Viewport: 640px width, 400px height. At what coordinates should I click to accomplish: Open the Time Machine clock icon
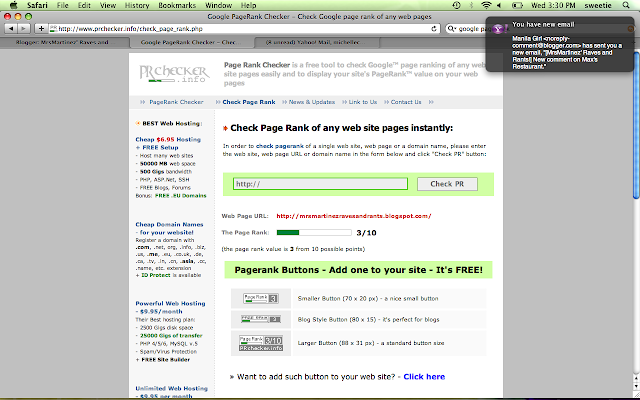pos(456,5)
